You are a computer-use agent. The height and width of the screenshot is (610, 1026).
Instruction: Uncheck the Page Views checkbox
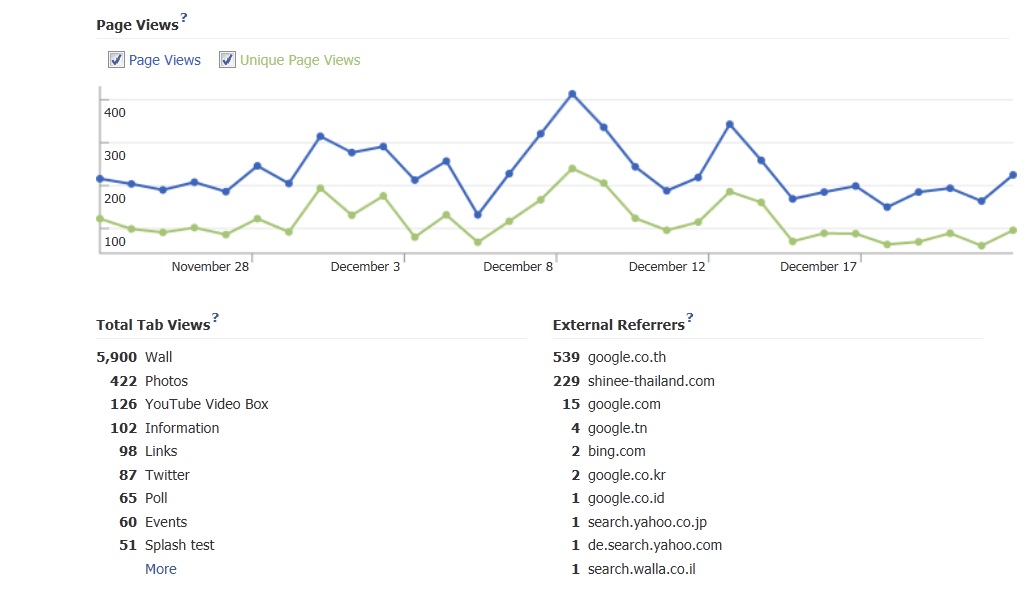coord(116,60)
